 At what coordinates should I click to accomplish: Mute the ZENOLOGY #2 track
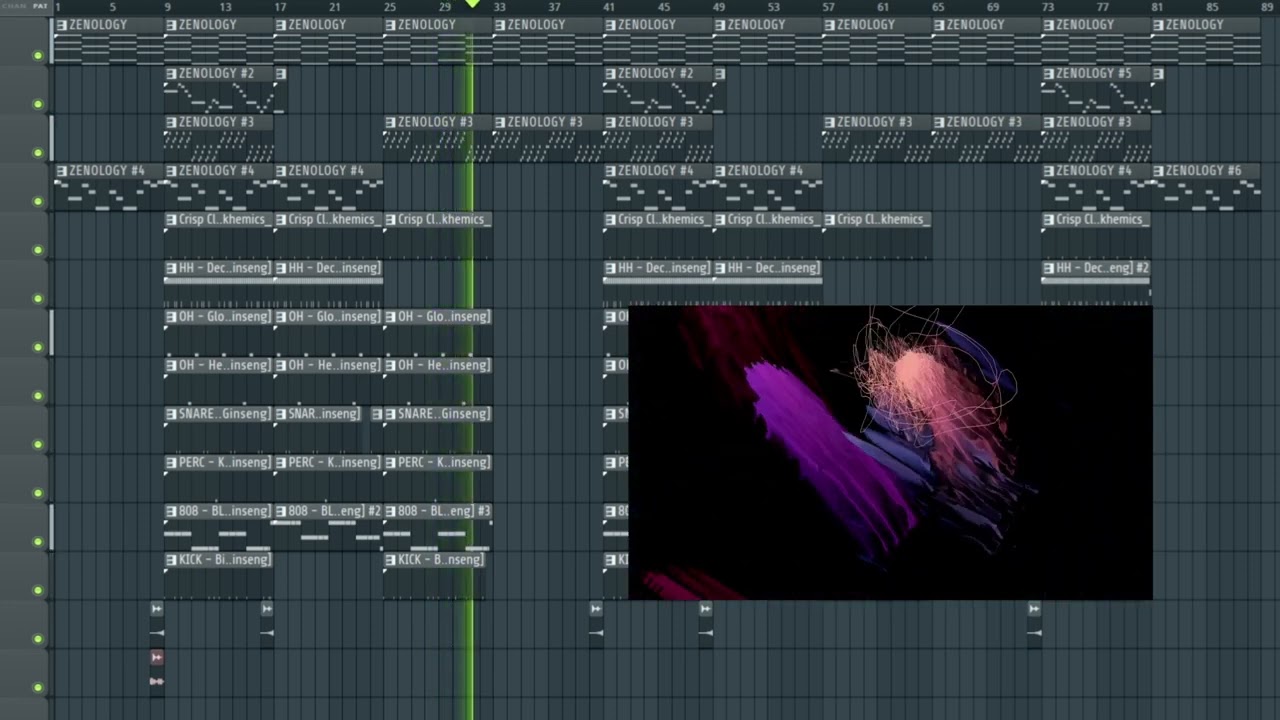38,104
